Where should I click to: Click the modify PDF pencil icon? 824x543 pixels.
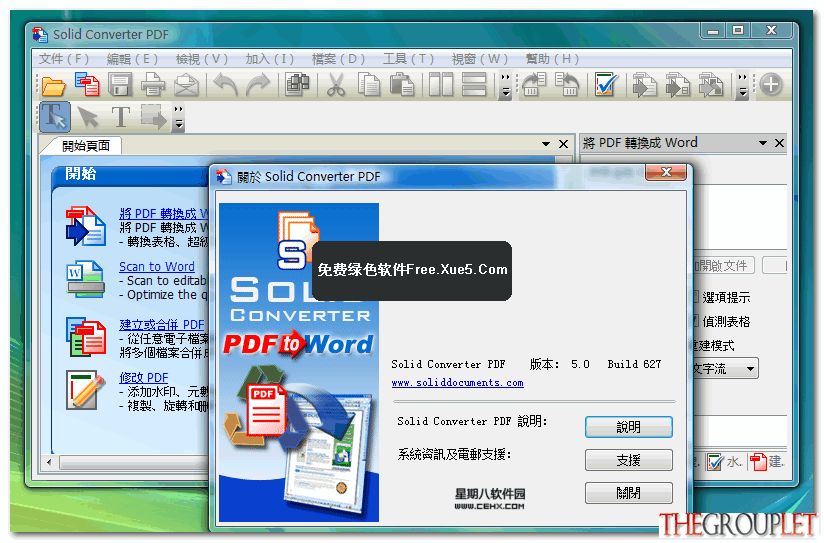84,390
